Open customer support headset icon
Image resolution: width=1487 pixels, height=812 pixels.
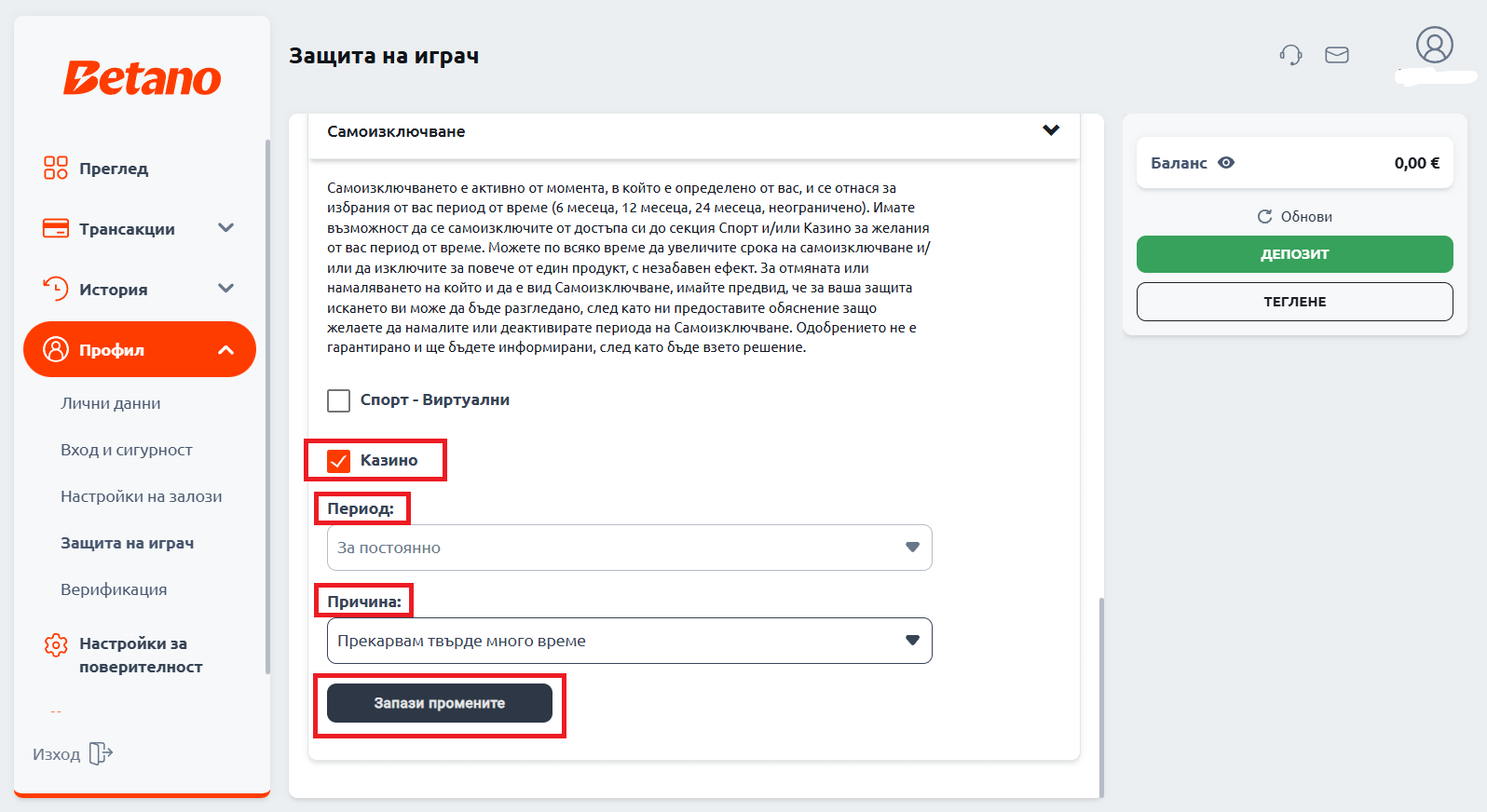coord(1290,55)
